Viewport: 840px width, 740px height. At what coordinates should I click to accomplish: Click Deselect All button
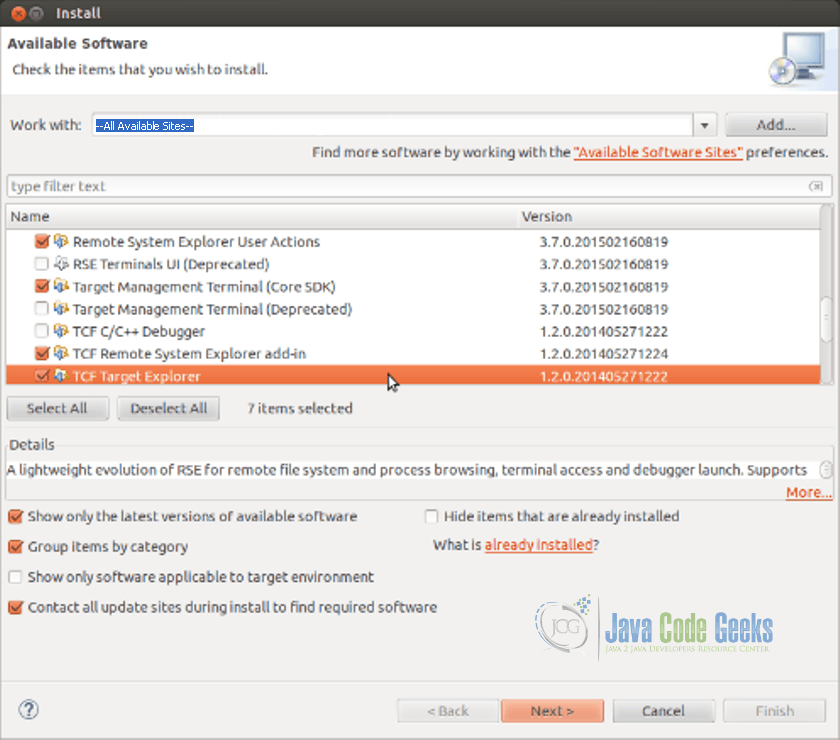pyautogui.click(x=169, y=408)
